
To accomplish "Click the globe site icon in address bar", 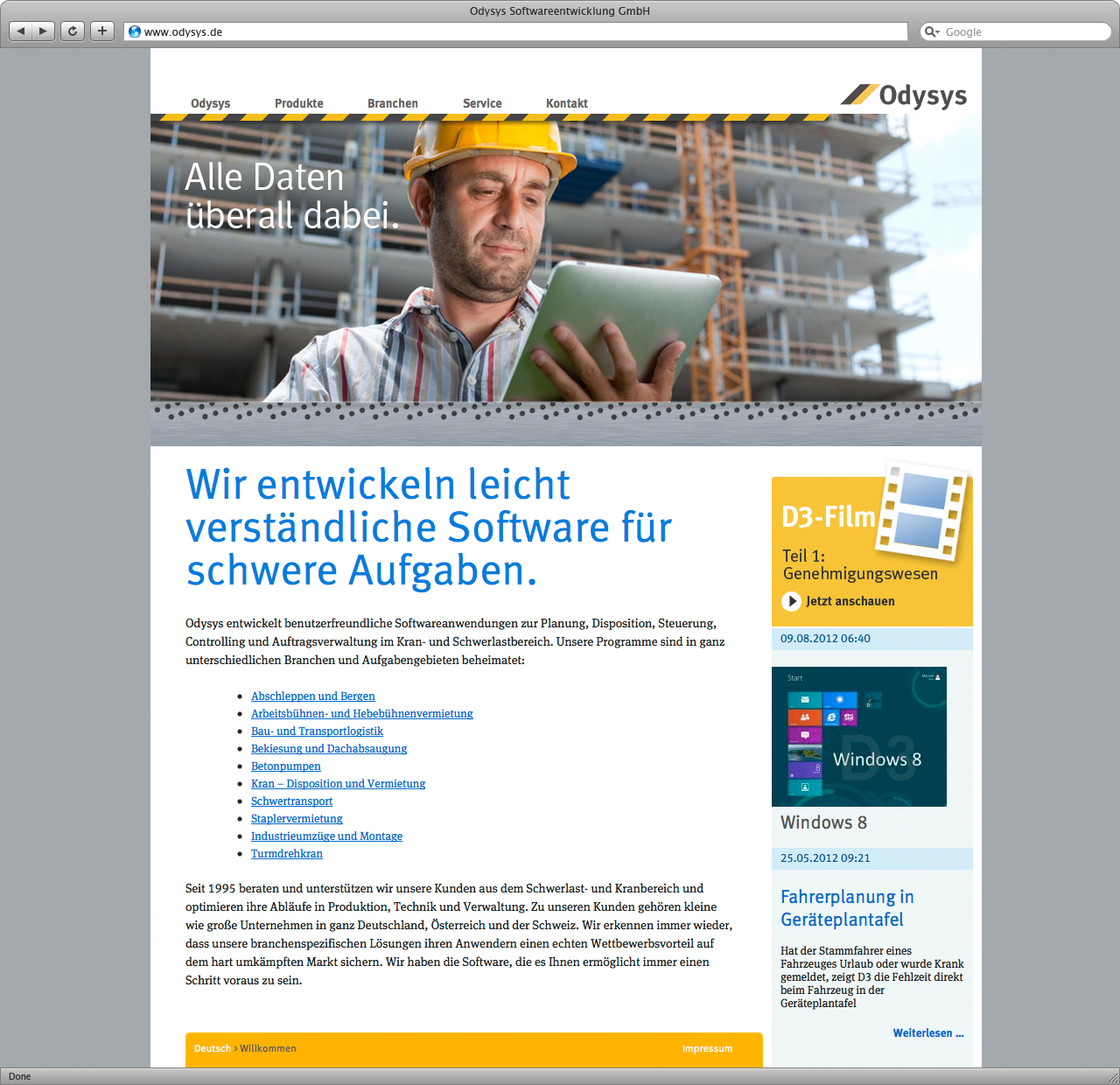I will [x=135, y=31].
